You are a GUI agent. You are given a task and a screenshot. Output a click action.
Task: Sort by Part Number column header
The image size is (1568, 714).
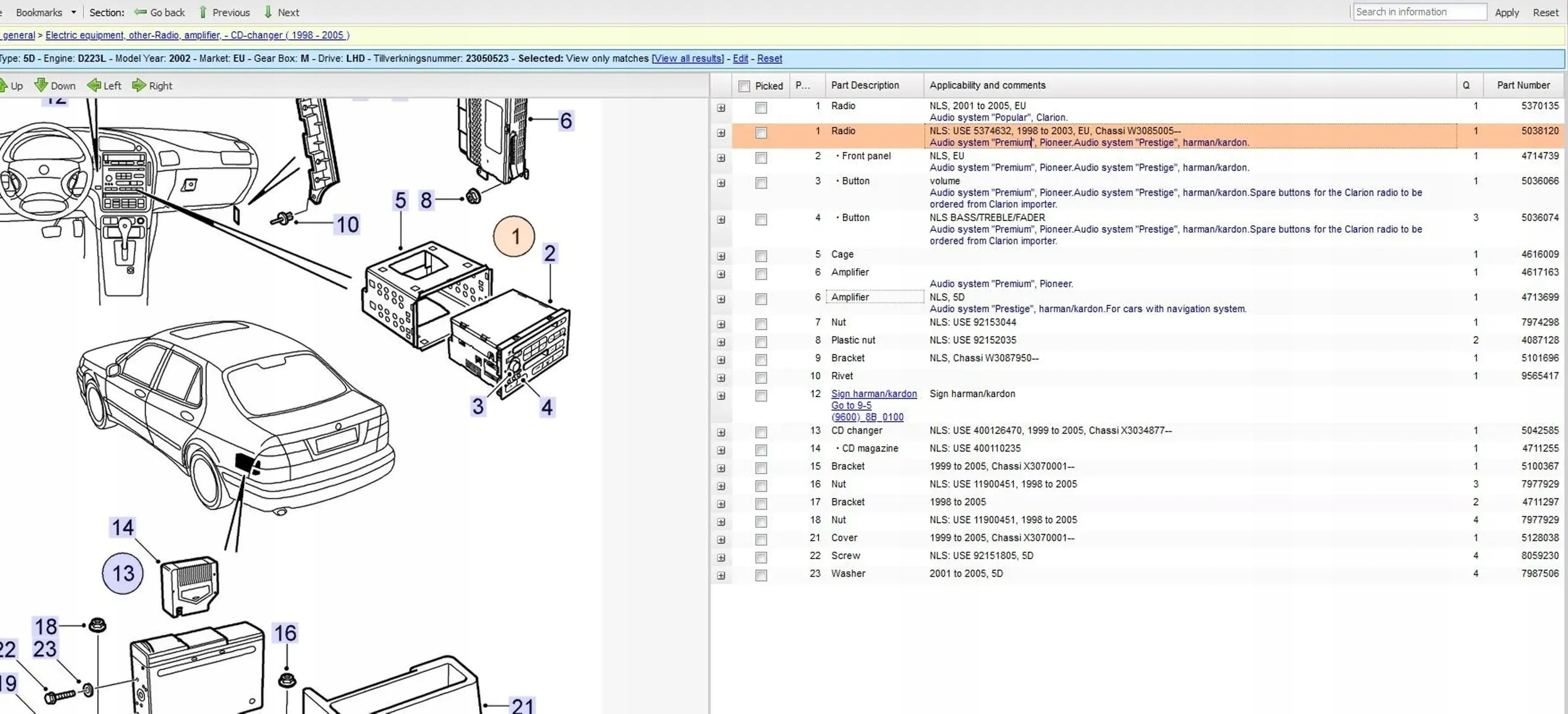[1523, 85]
